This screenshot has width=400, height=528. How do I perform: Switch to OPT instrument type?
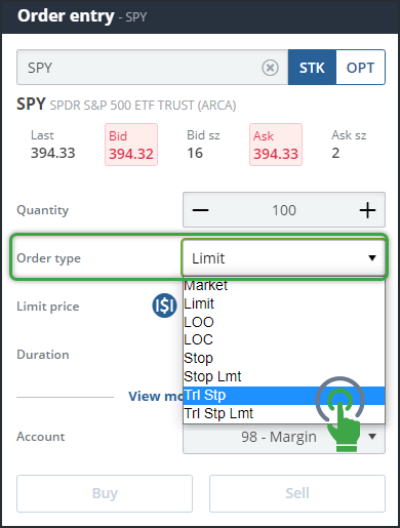pyautogui.click(x=361, y=67)
